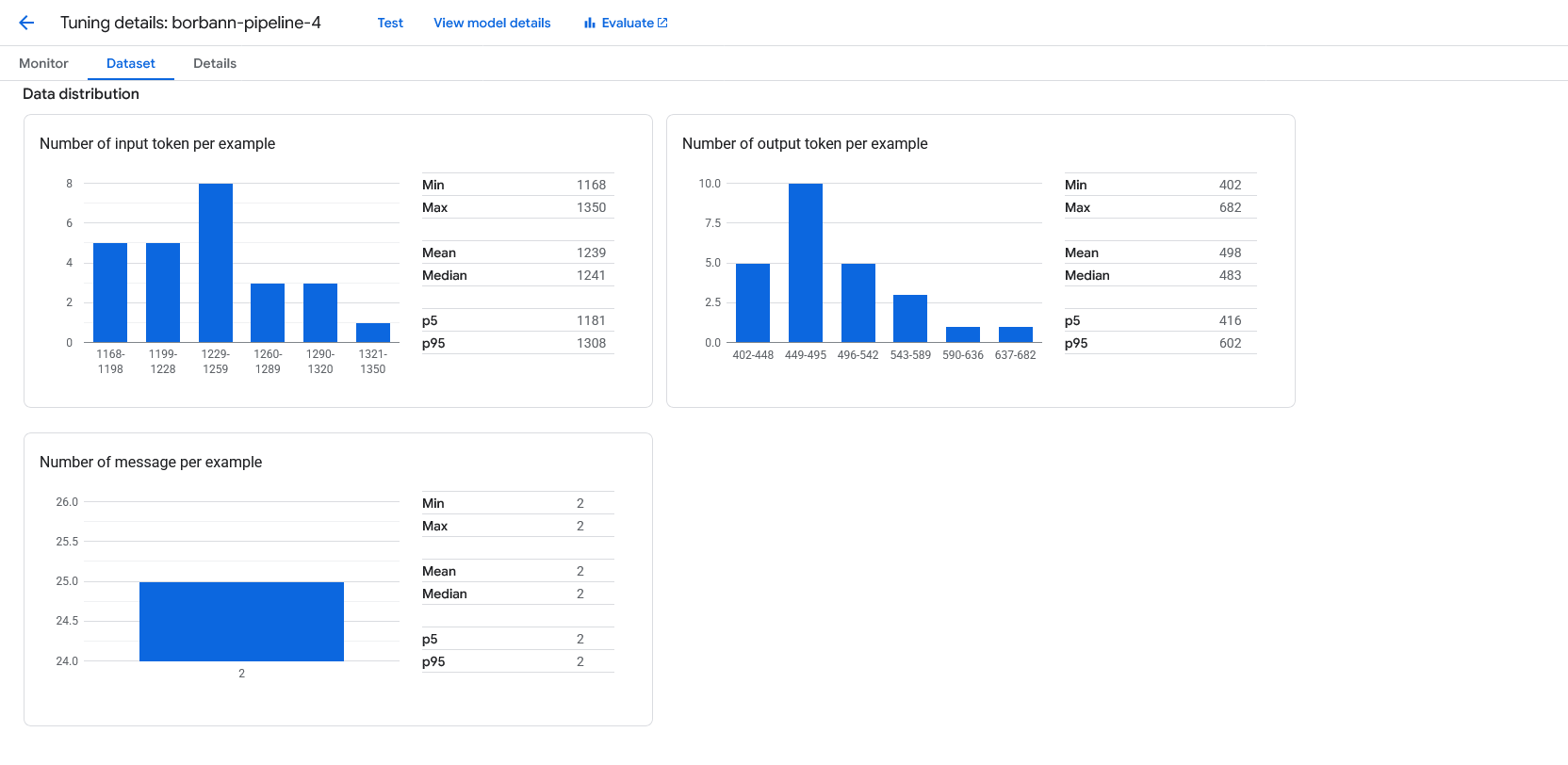Go to the Details tab

(215, 63)
